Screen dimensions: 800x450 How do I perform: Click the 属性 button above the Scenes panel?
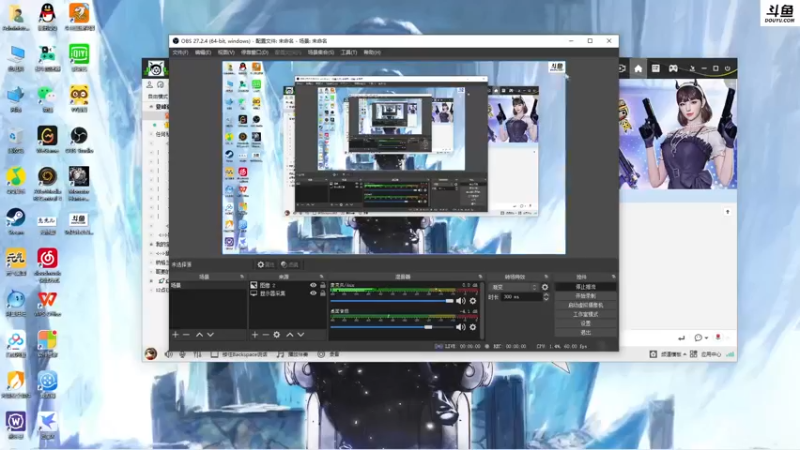point(266,265)
